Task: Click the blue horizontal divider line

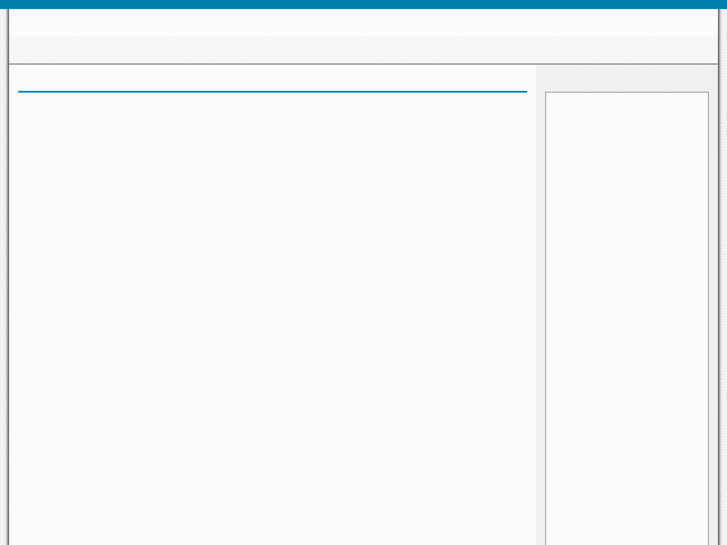Action: point(272,92)
